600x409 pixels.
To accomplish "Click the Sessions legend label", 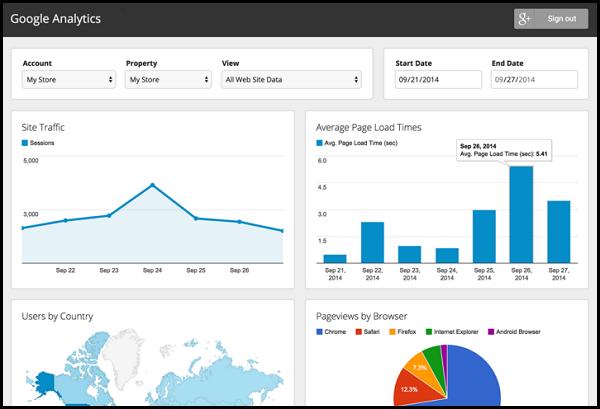I will pos(42,143).
